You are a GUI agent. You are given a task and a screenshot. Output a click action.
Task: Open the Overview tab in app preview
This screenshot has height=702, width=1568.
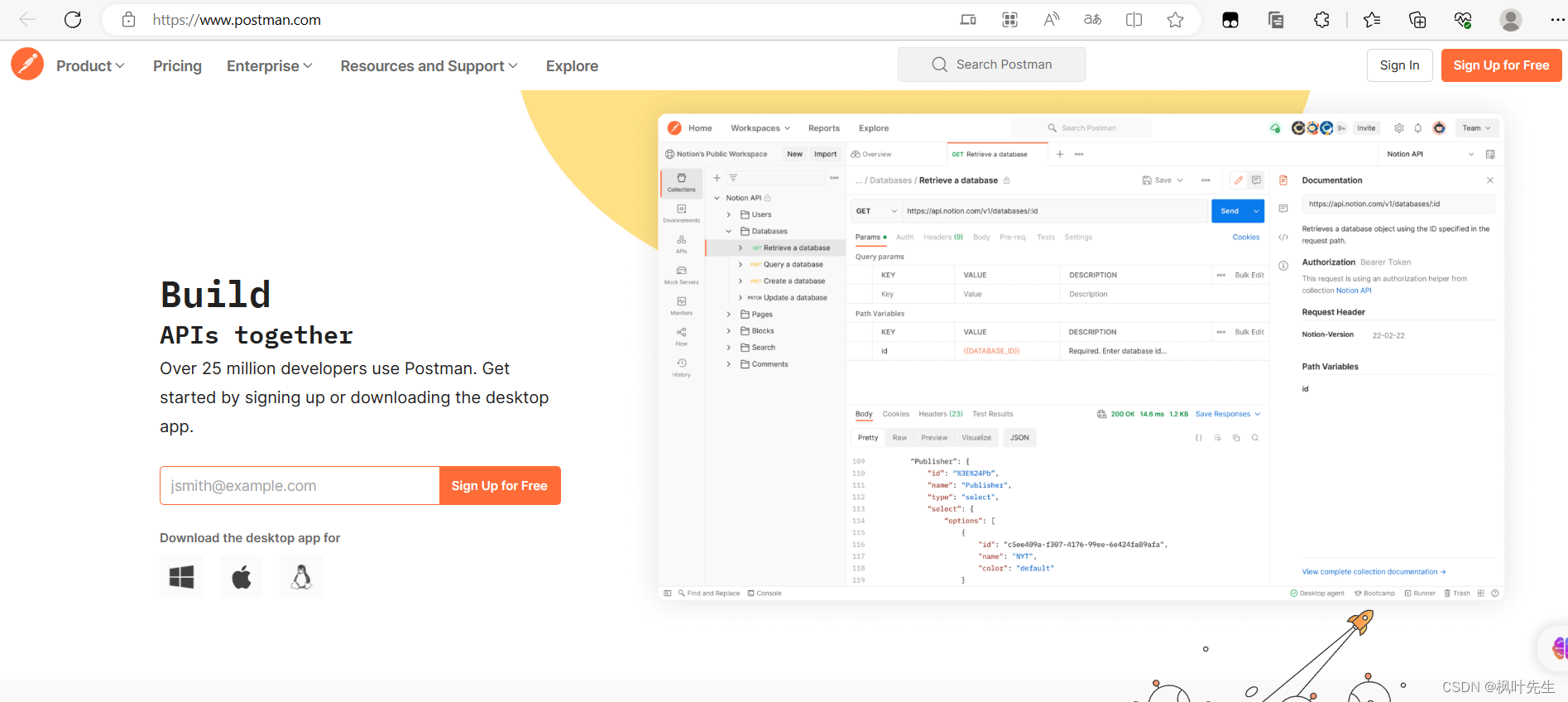click(x=871, y=155)
